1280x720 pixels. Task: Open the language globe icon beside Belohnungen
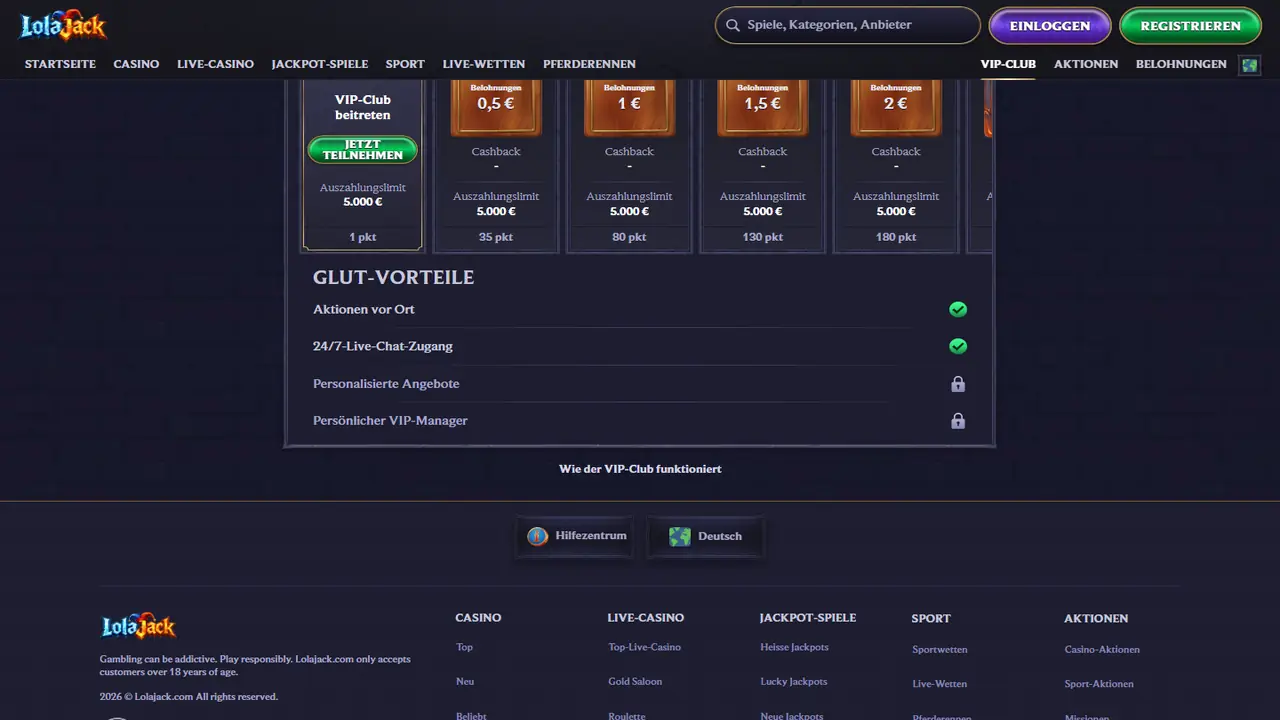pos(1249,64)
